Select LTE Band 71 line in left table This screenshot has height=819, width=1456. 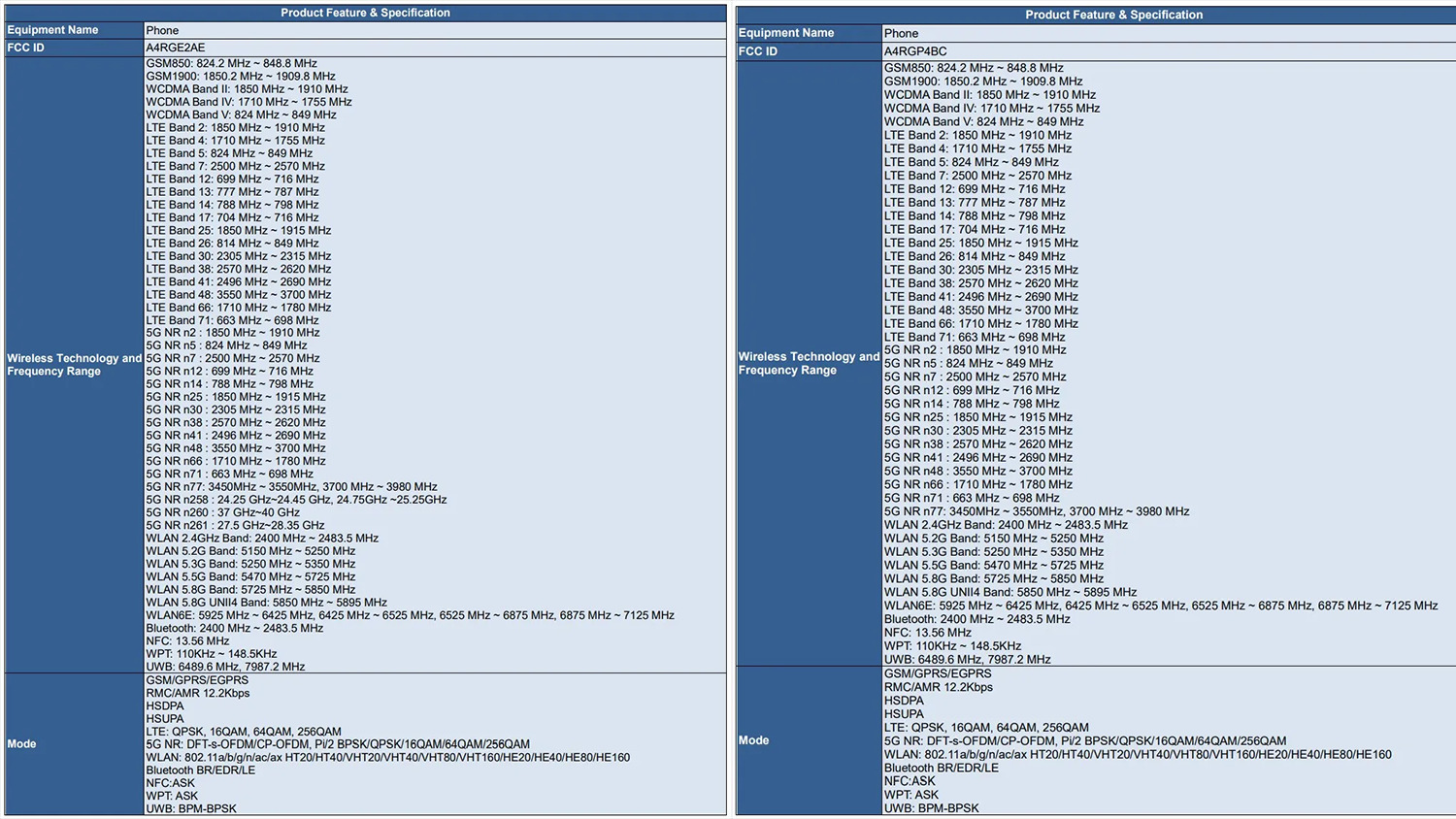click(x=232, y=320)
